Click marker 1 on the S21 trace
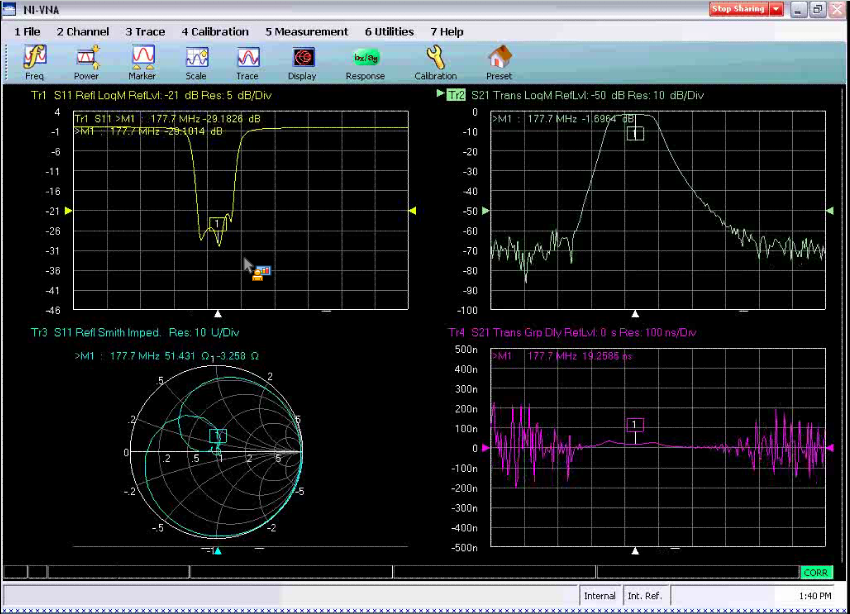Viewport: 850px width, 614px height. click(x=635, y=133)
